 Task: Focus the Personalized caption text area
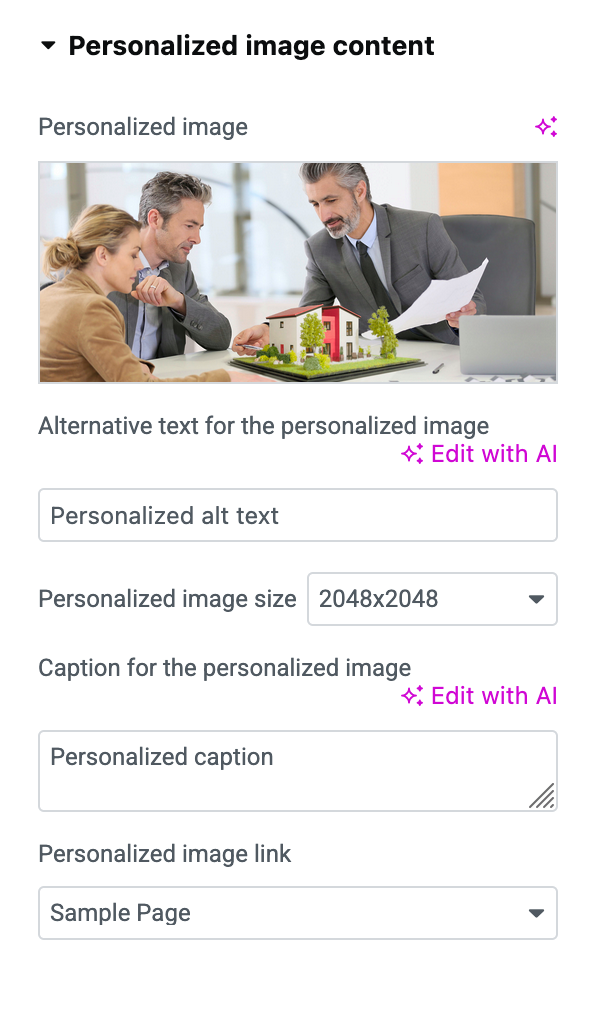298,771
